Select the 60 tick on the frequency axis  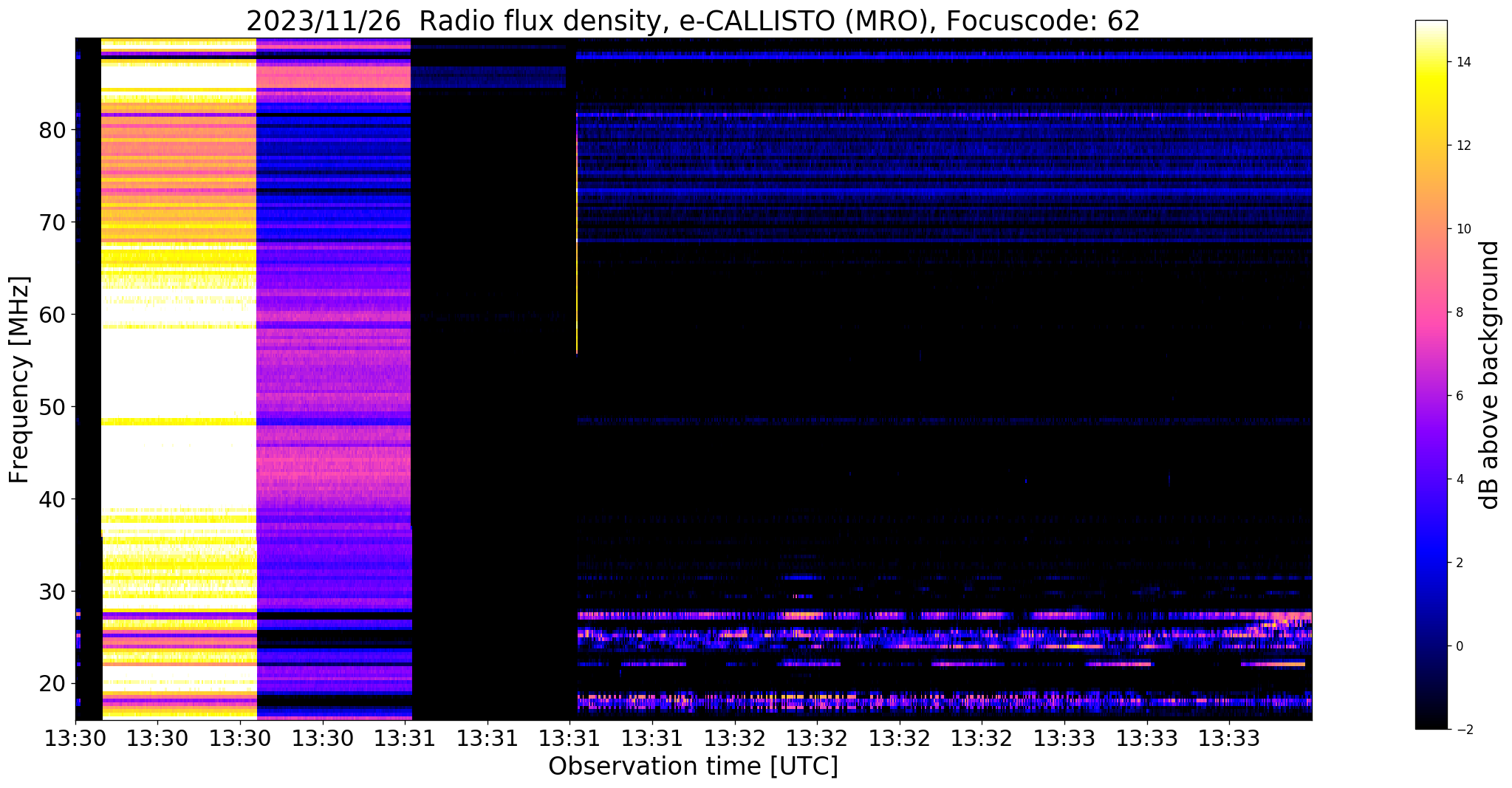[53, 315]
